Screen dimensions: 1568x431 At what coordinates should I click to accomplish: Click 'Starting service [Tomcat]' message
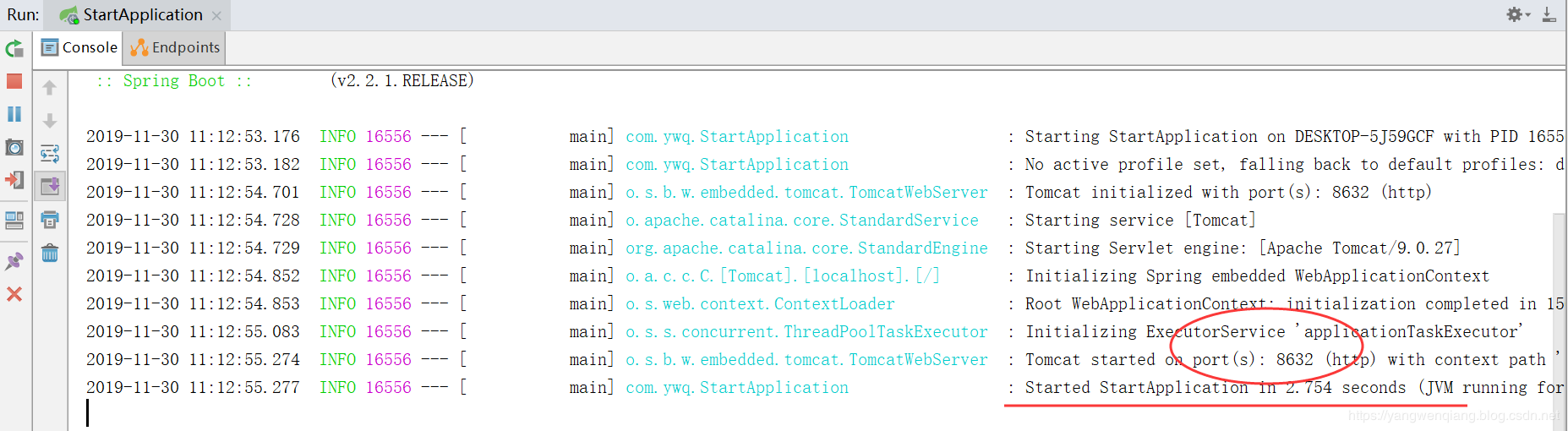1140,220
